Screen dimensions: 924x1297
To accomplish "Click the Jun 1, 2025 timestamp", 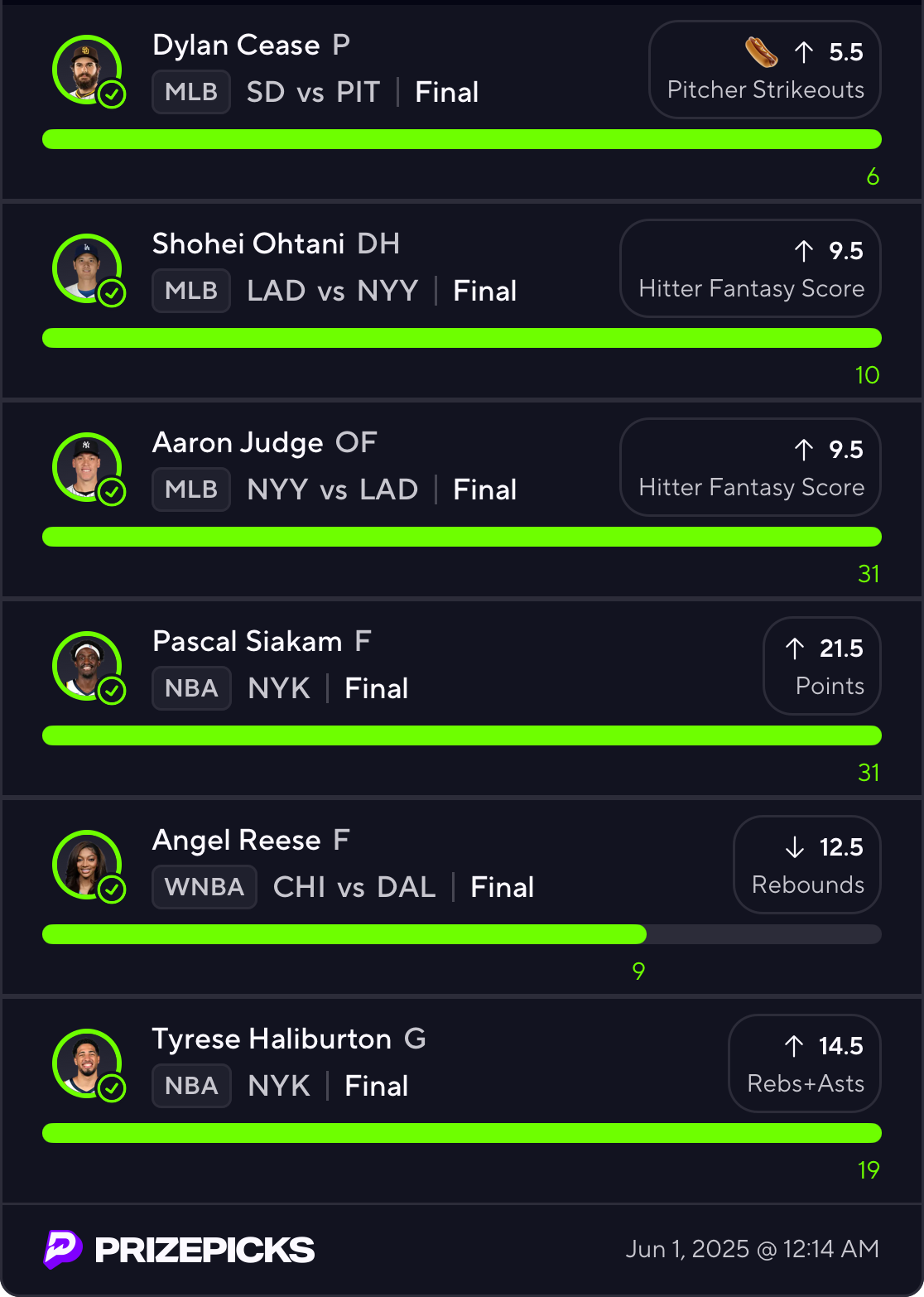I will [752, 1249].
